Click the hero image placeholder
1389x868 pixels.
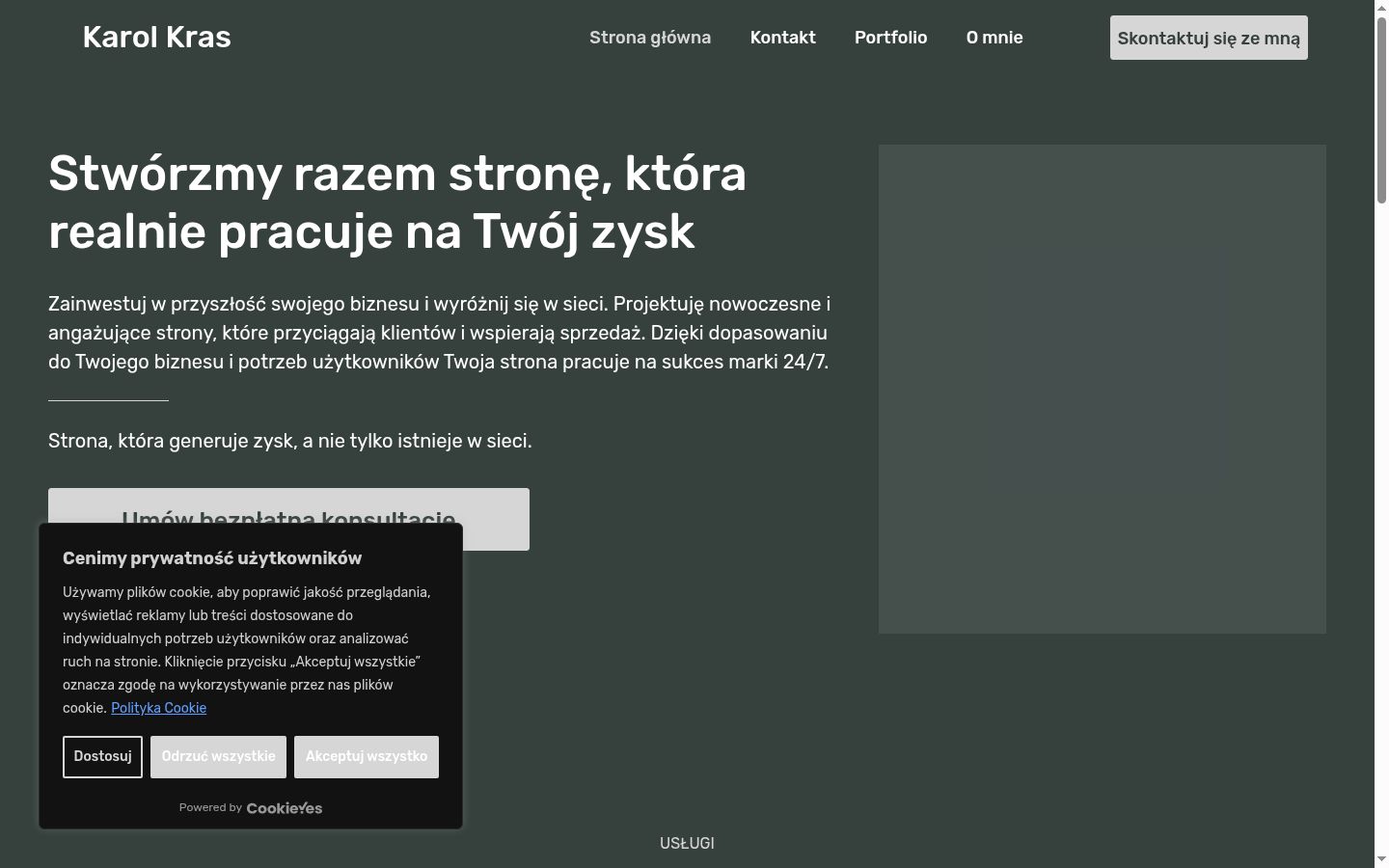click(x=1102, y=389)
